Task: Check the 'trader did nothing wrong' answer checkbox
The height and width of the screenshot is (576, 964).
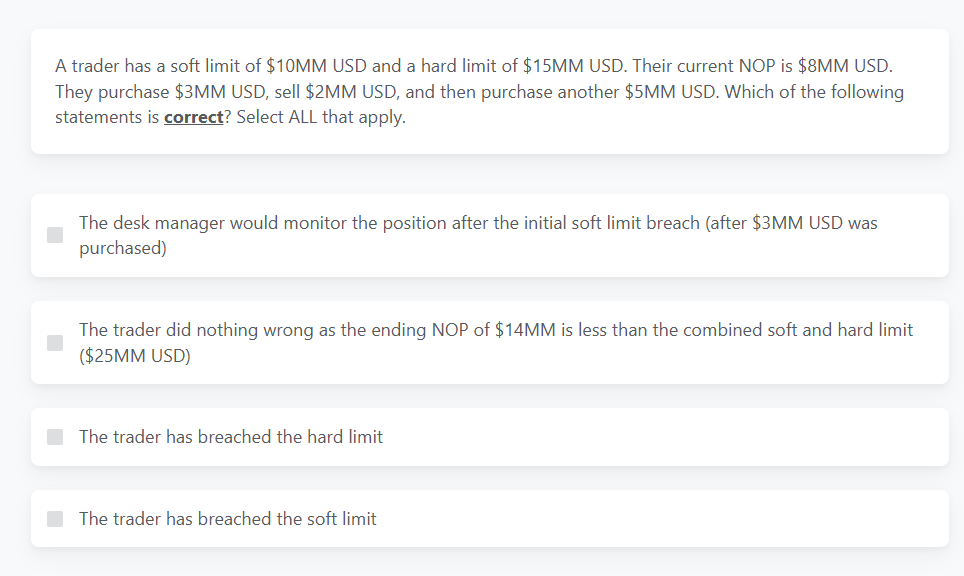Action: pos(55,342)
